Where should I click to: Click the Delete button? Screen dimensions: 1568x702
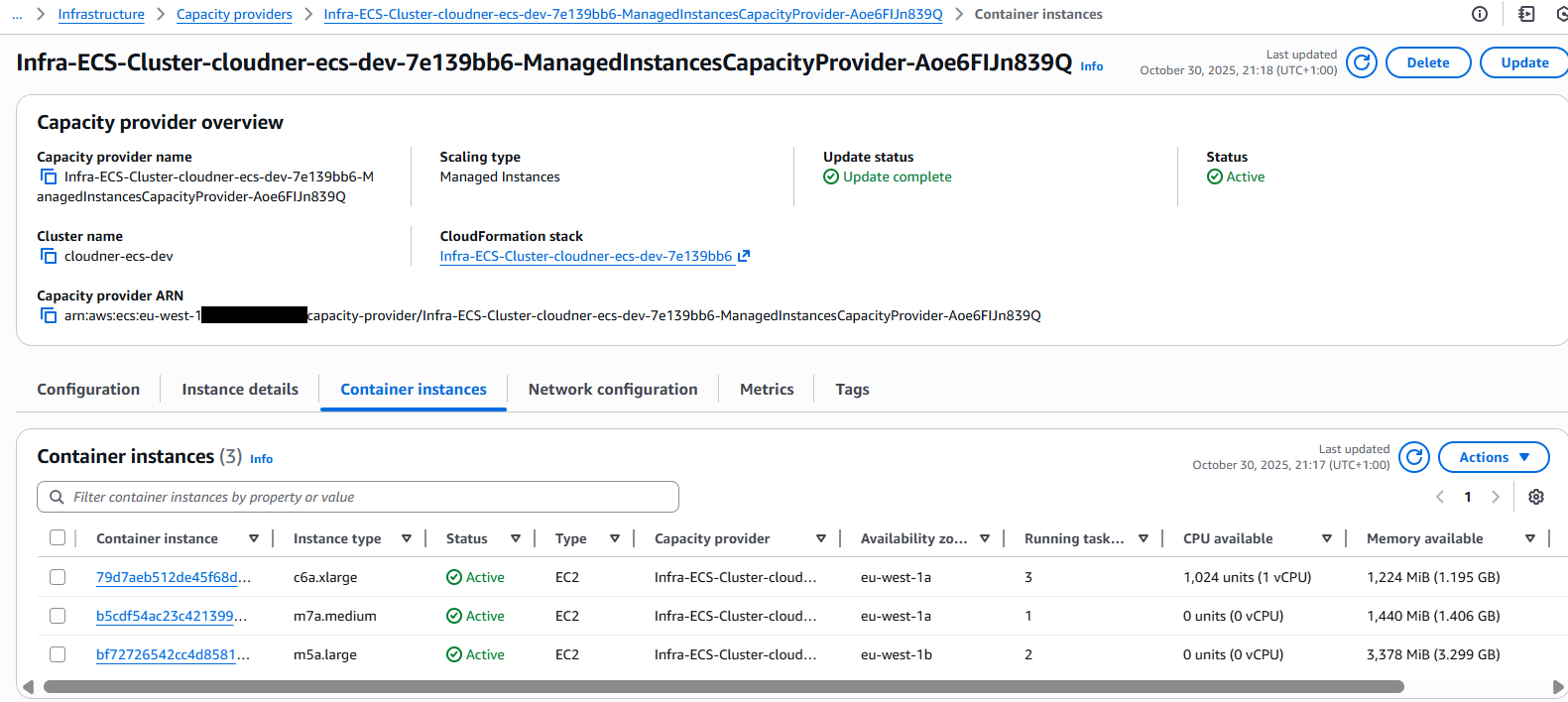[x=1427, y=62]
